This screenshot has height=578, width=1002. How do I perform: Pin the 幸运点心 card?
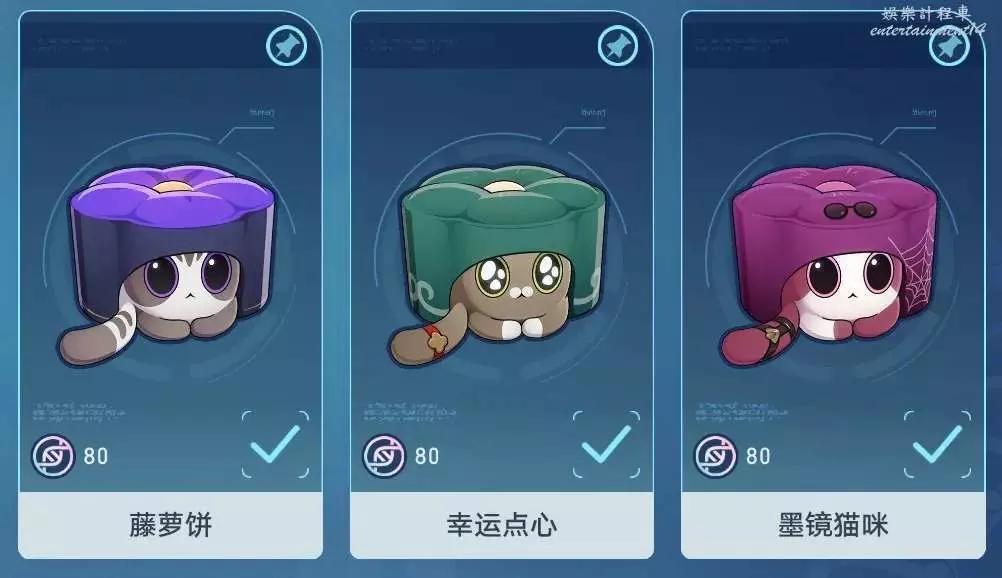[618, 46]
